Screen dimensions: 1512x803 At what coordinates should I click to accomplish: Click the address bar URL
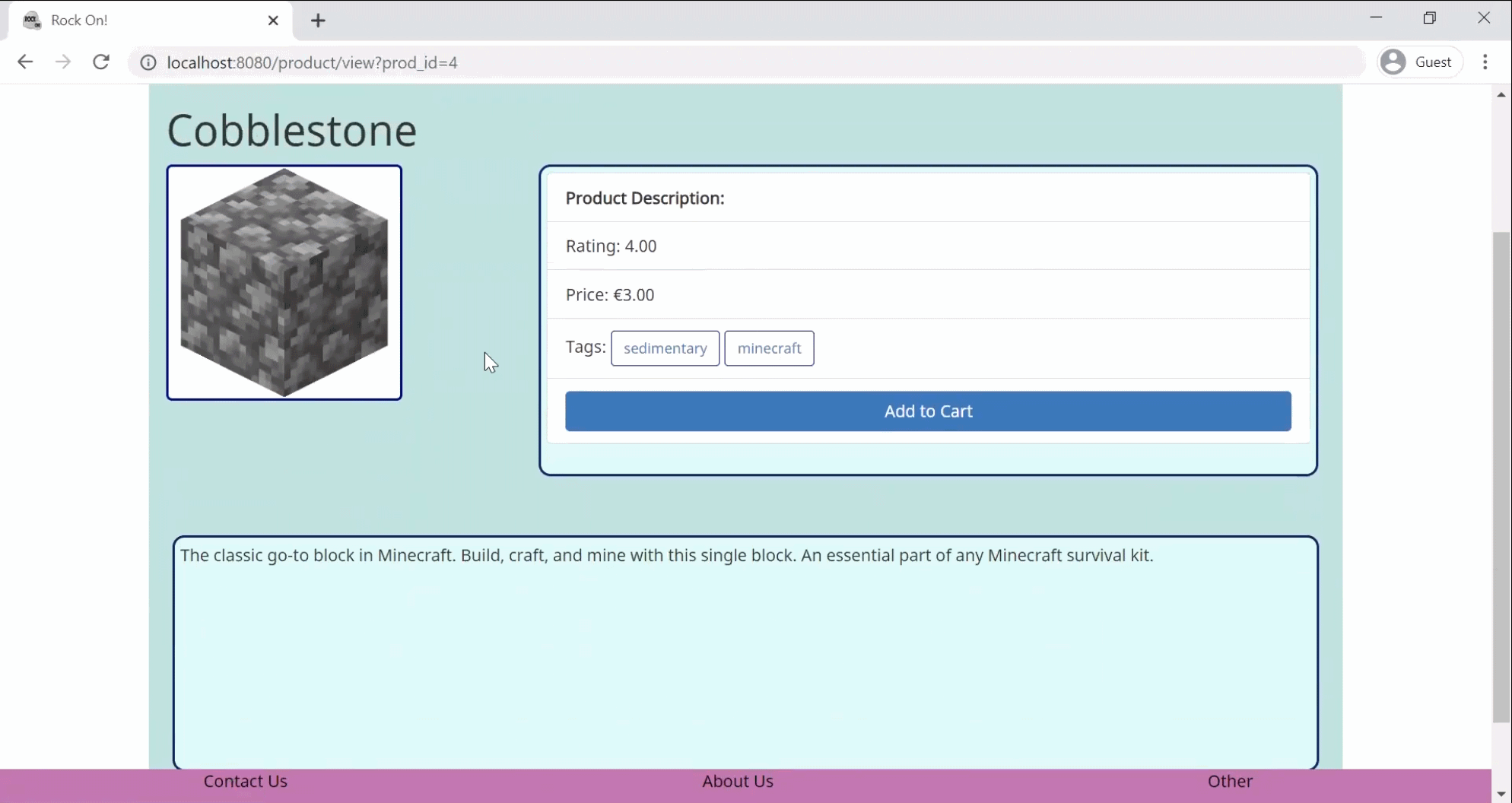(312, 62)
